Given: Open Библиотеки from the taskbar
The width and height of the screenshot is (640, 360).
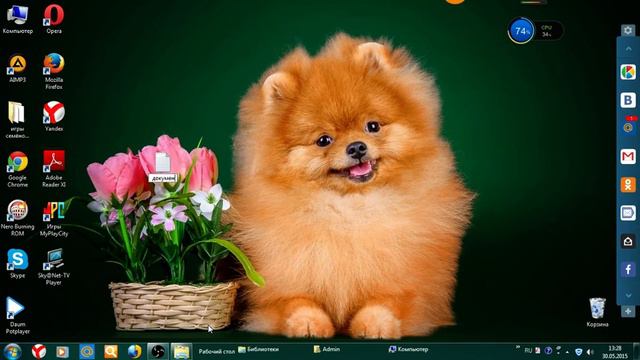Looking at the screenshot, I should pos(259,349).
